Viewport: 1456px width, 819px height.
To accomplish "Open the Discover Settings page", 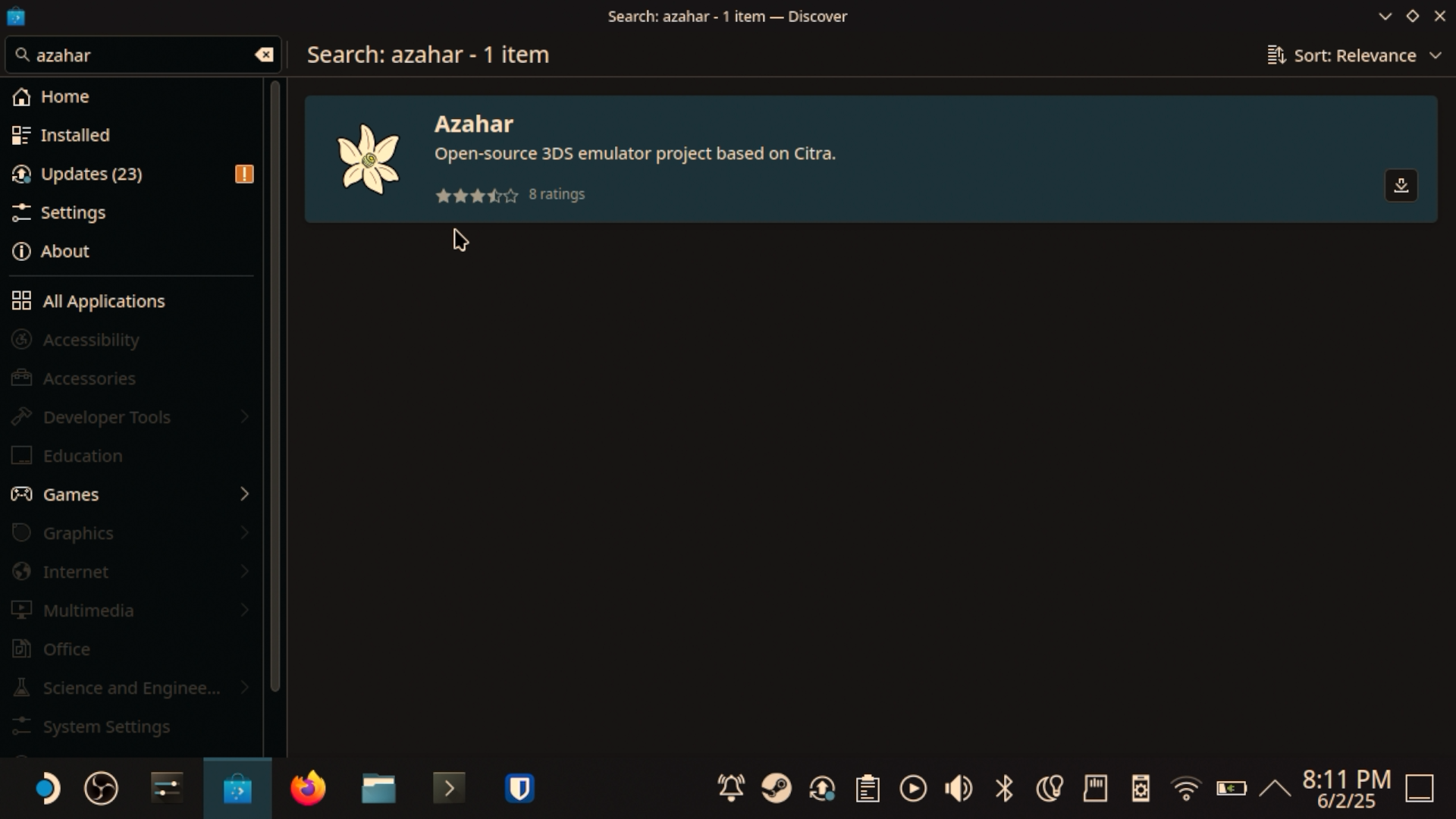I will [131, 212].
